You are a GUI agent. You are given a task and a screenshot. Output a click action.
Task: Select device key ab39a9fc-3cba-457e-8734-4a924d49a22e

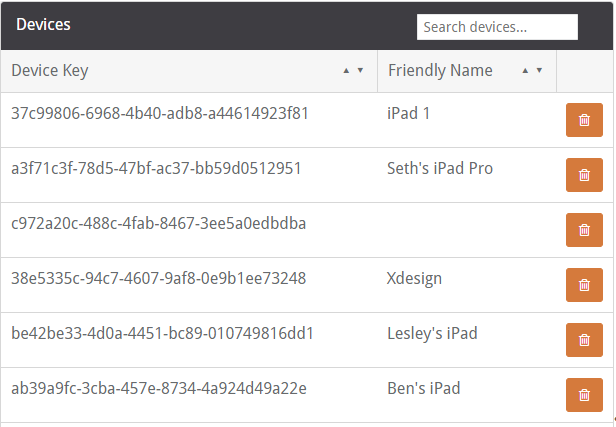click(159, 389)
